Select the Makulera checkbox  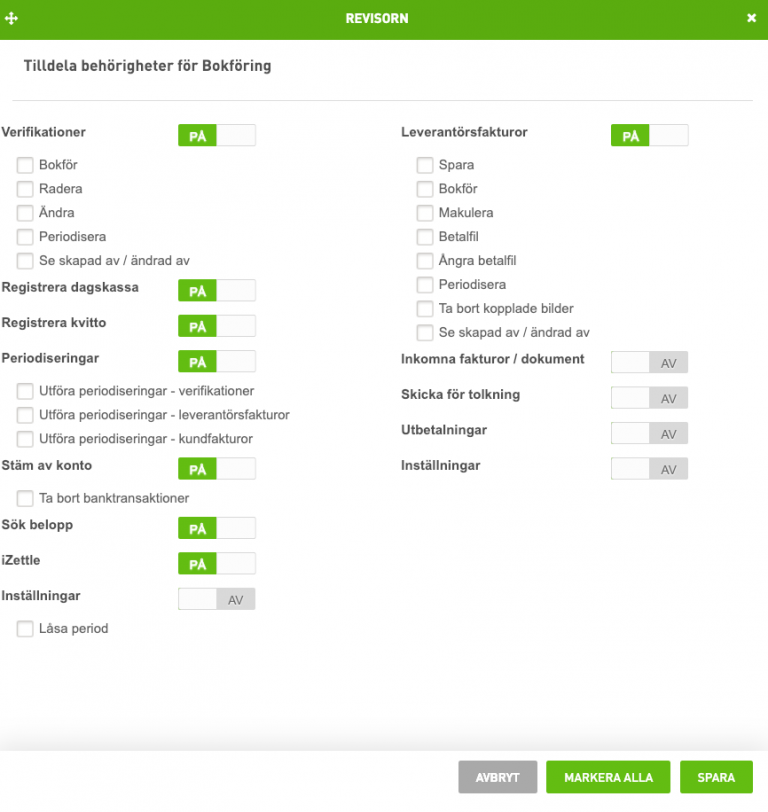pyautogui.click(x=425, y=213)
